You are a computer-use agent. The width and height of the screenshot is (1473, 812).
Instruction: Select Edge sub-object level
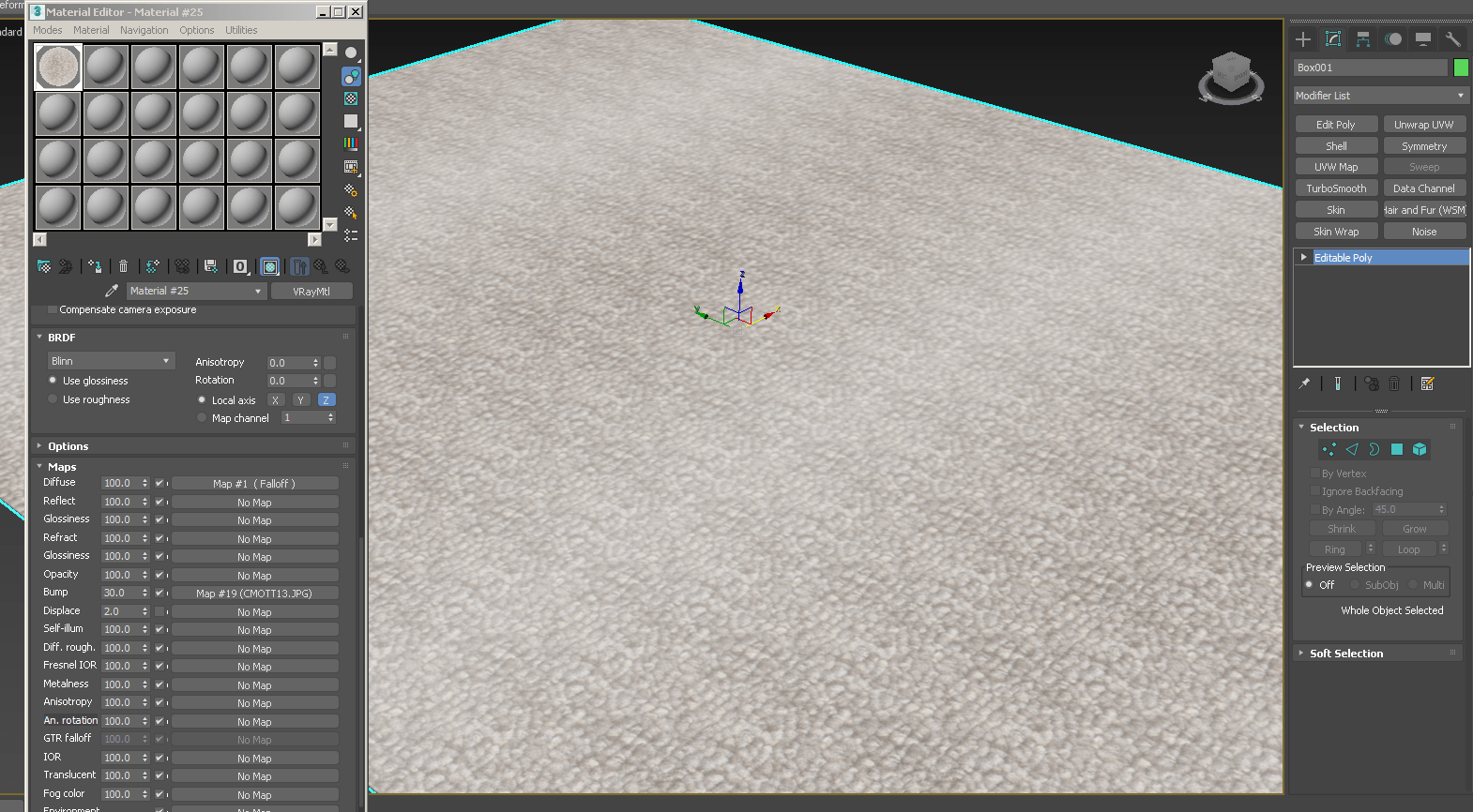1352,449
